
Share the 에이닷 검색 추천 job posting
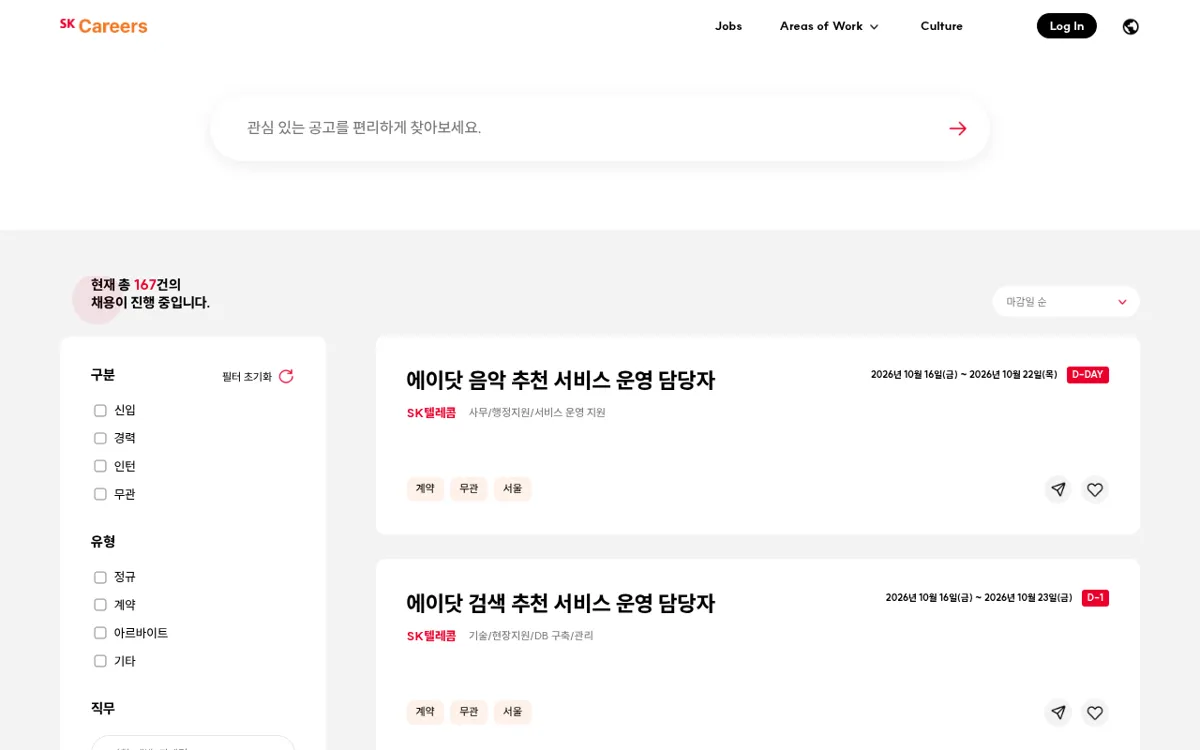(1058, 712)
